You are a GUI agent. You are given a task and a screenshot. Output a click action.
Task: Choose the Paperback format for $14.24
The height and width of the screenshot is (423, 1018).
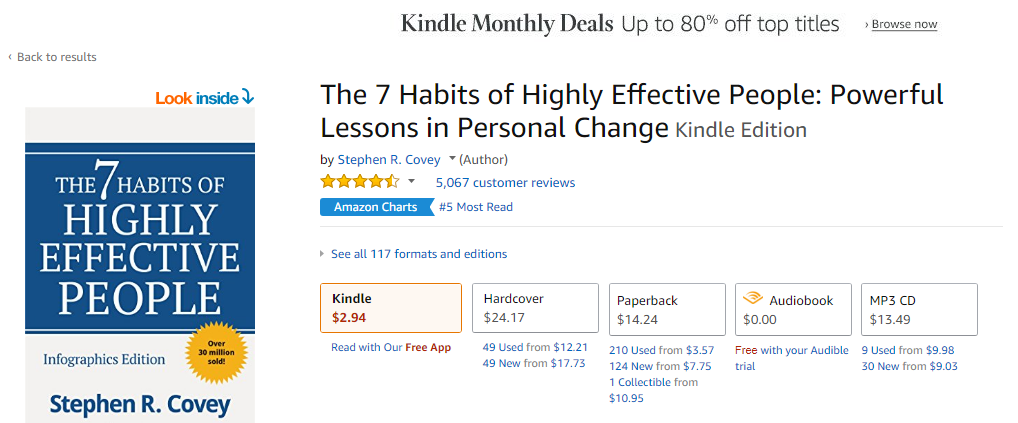coord(667,309)
